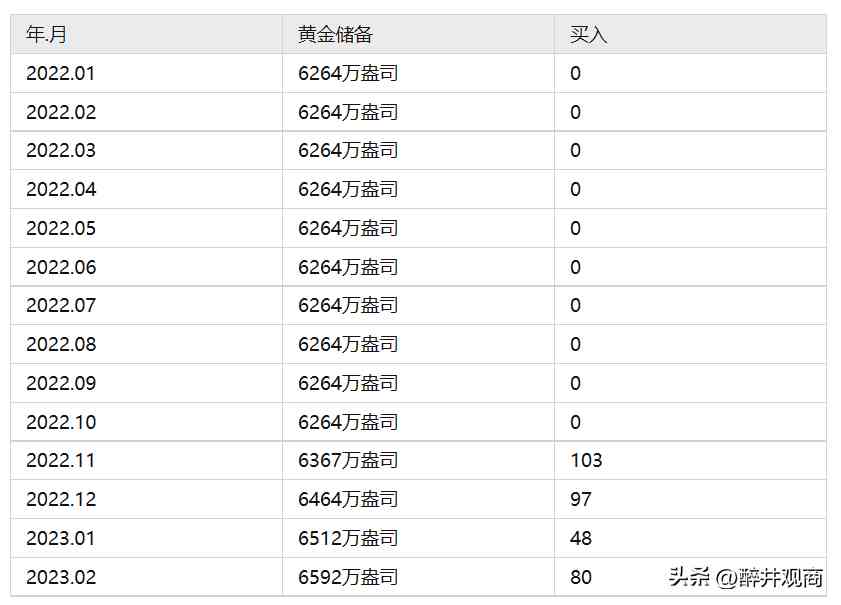
Task: Select the 2022.01 date cell
Action: point(60,73)
